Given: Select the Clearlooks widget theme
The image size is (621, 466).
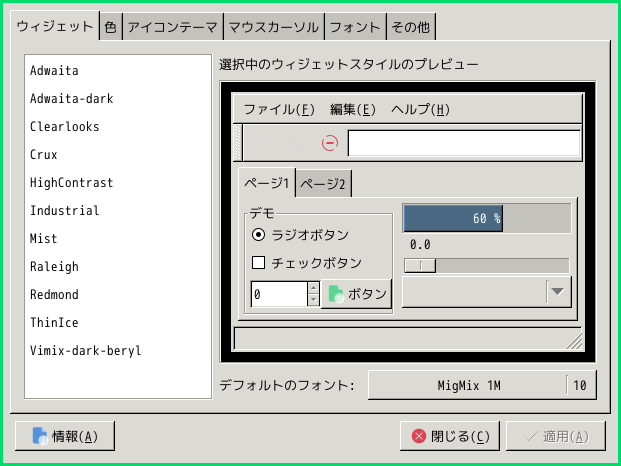Looking at the screenshot, I should 118,127.
